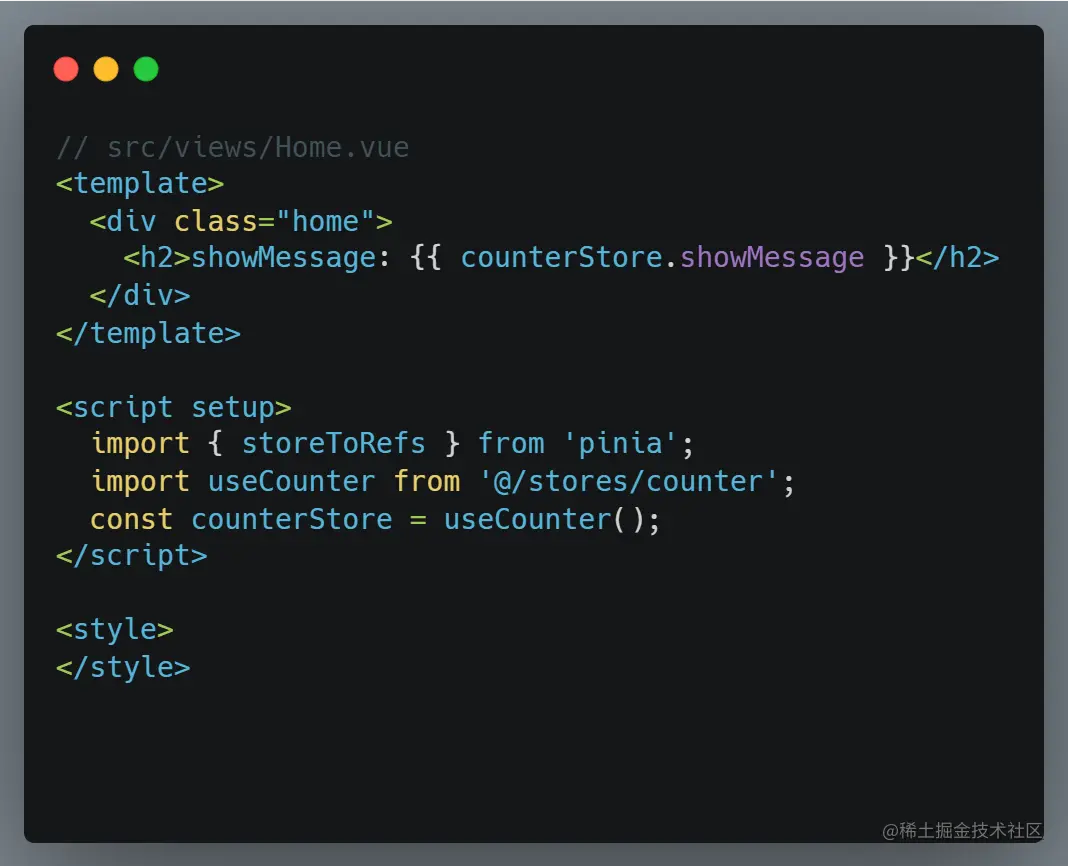Click 'counterStore' inside the mustache braces
This screenshot has height=866, width=1068.
(561, 258)
